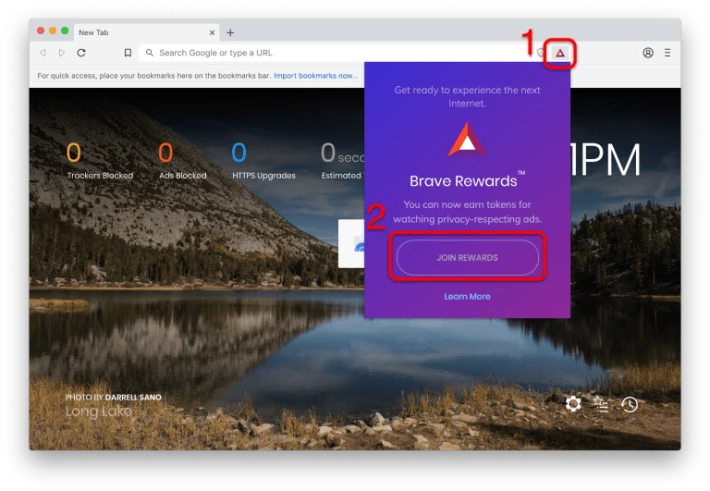Open history clock icon at page bottom
The height and width of the screenshot is (491, 710).
point(629,404)
